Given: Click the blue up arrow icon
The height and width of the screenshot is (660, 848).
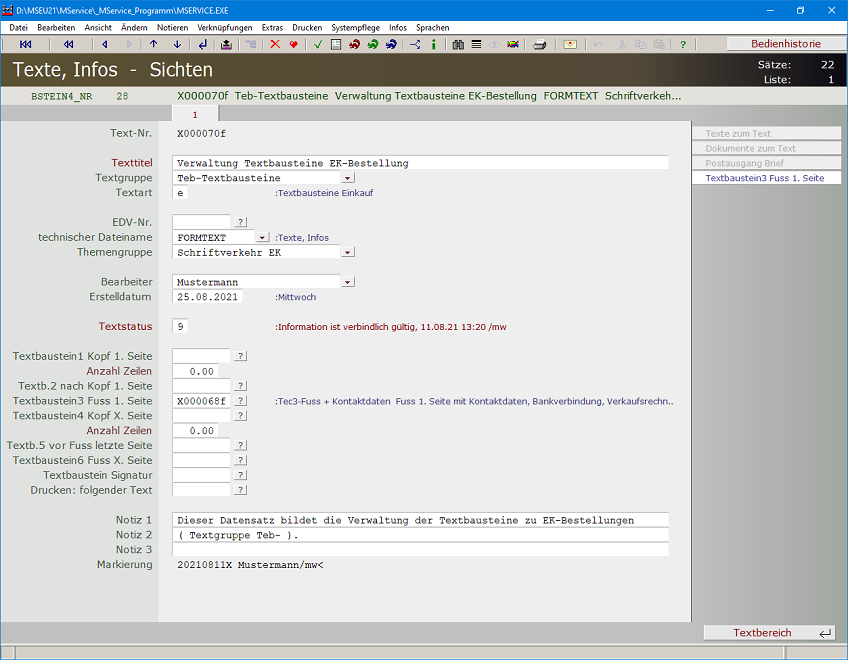Looking at the screenshot, I should pyautogui.click(x=153, y=44).
